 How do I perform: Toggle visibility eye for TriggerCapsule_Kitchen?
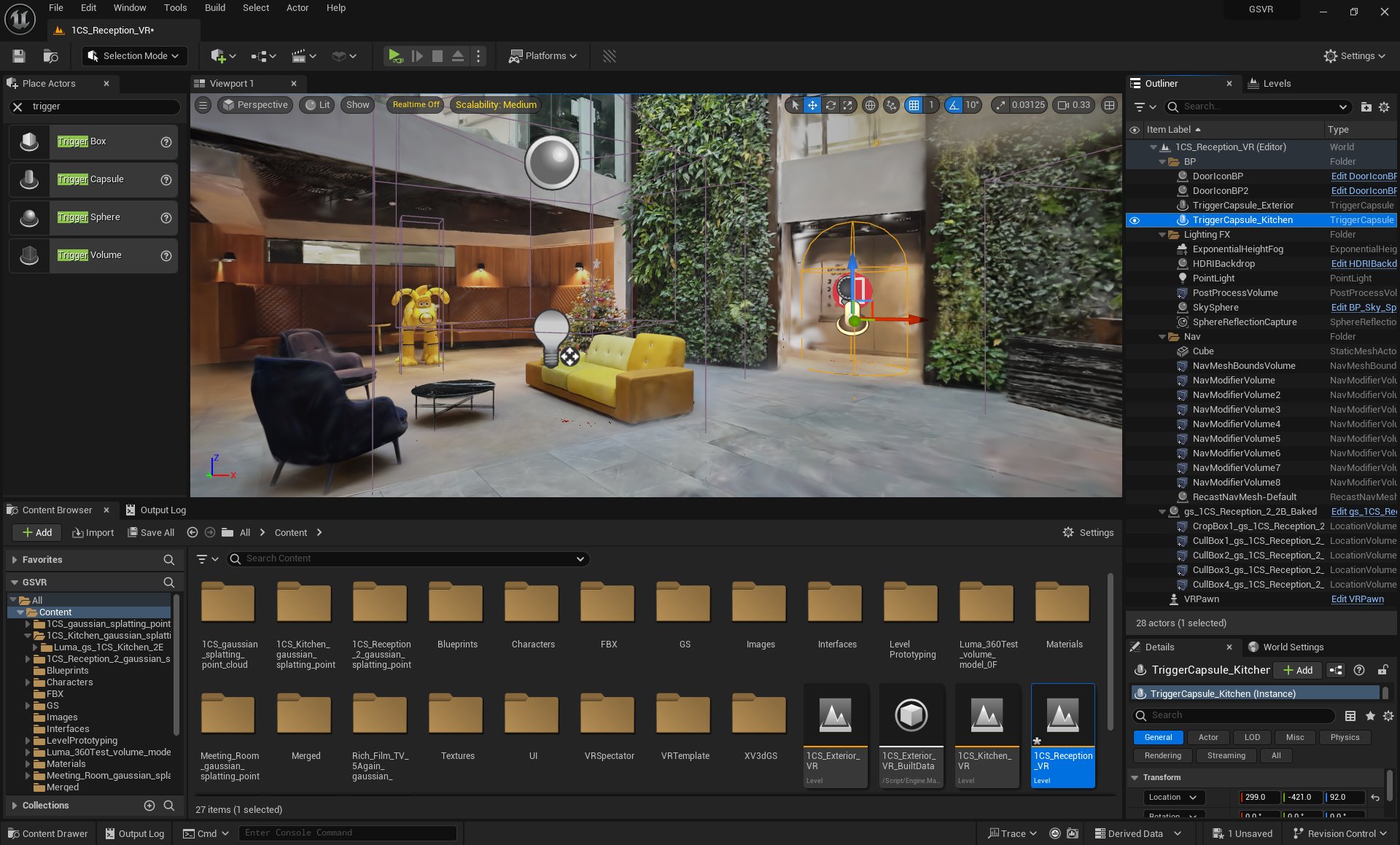click(x=1135, y=220)
